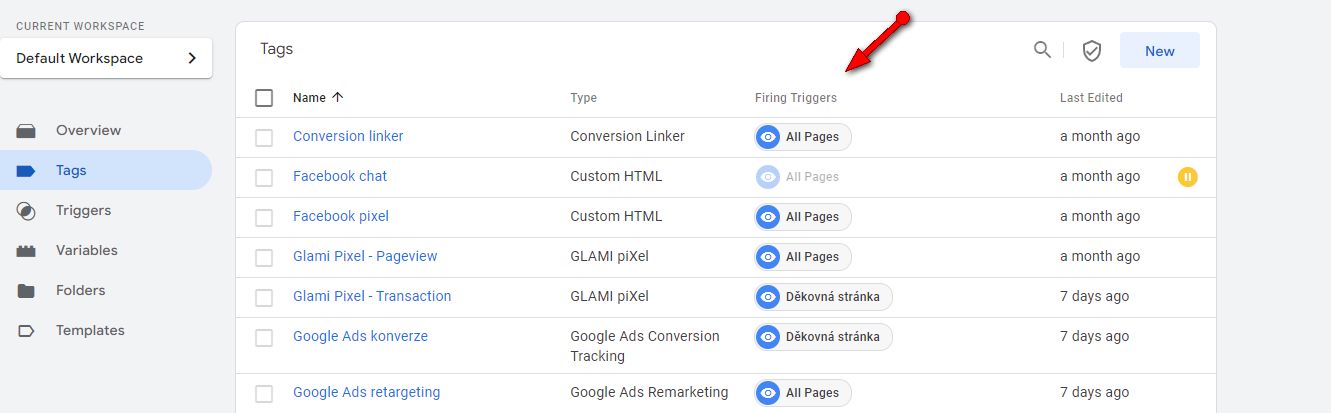1331x413 pixels.
Task: Sort tags by Name column arrow
Action: click(337, 98)
